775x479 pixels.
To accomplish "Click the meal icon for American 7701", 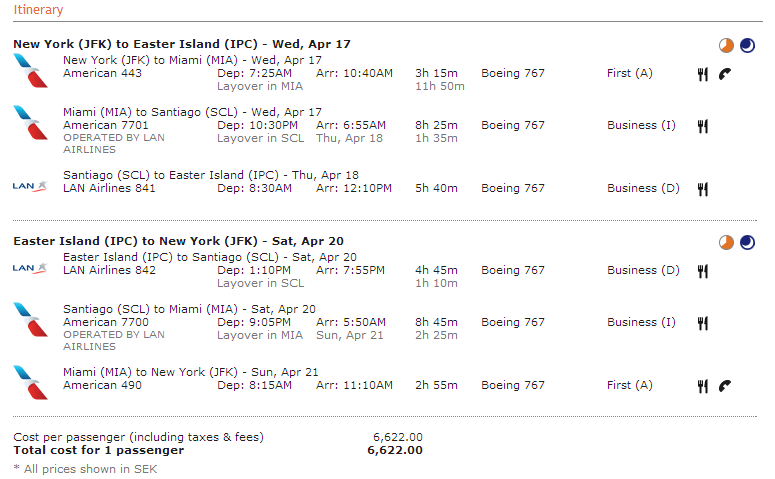I will tap(703, 126).
